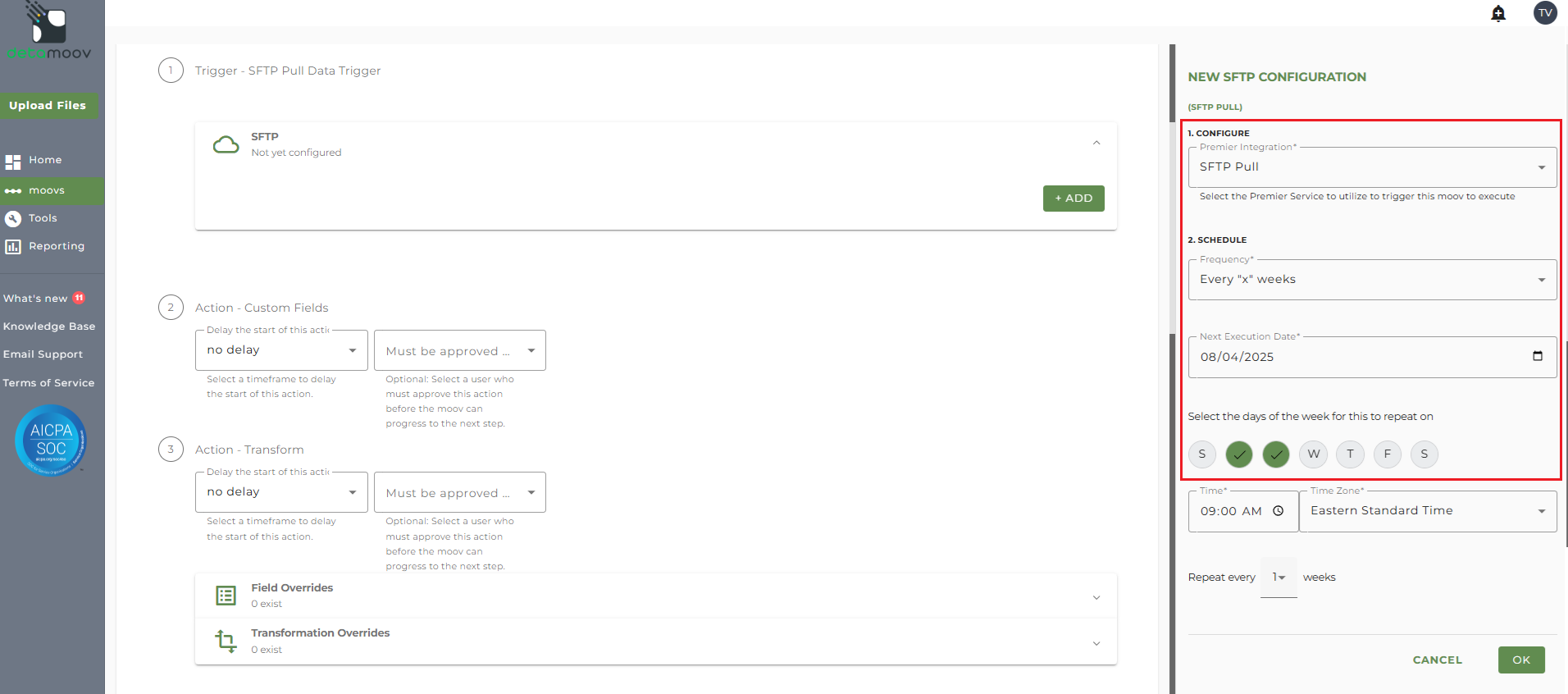
Task: Open the calendar picker for Next Execution Date
Action: [1537, 356]
